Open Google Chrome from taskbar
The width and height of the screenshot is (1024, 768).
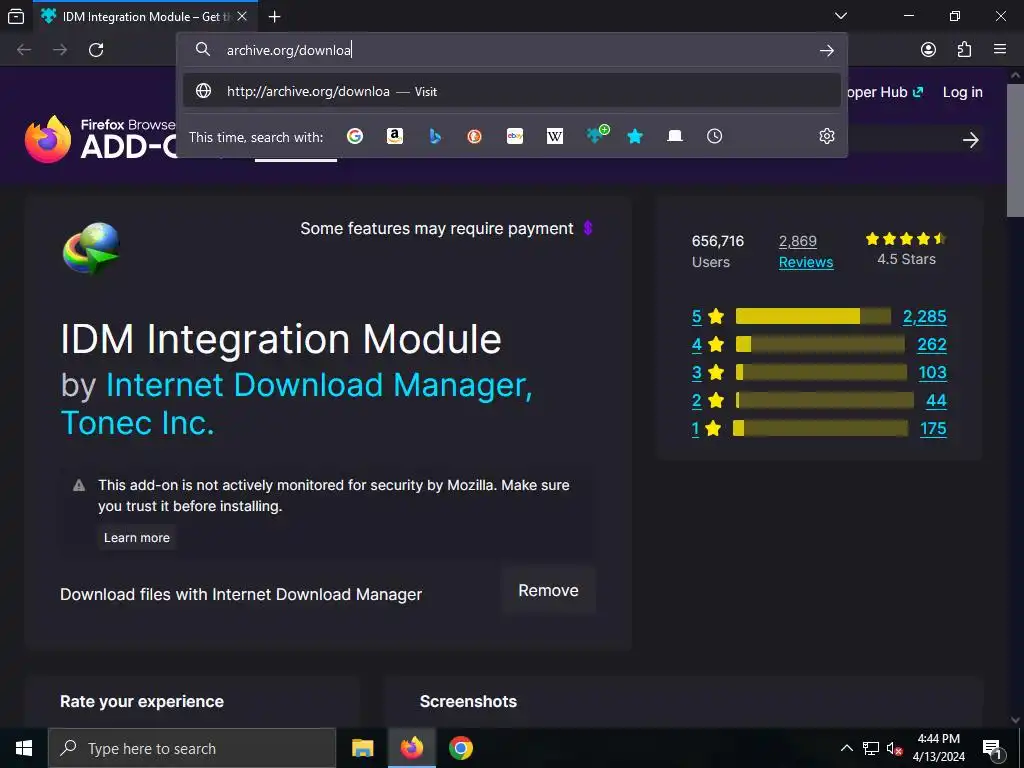pos(460,748)
